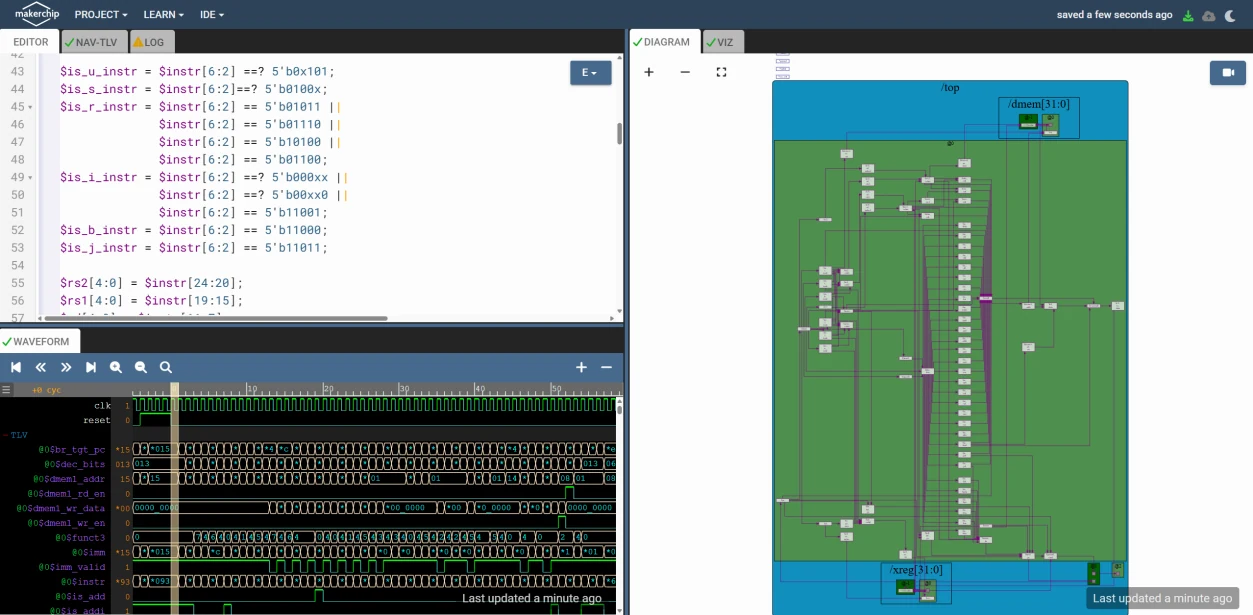Collapse the TLV signal group

pos(16,435)
